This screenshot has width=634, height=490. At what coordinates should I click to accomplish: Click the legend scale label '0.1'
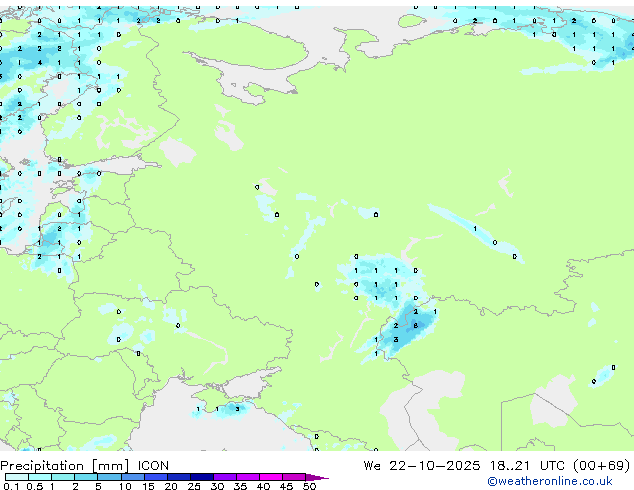click(x=11, y=486)
